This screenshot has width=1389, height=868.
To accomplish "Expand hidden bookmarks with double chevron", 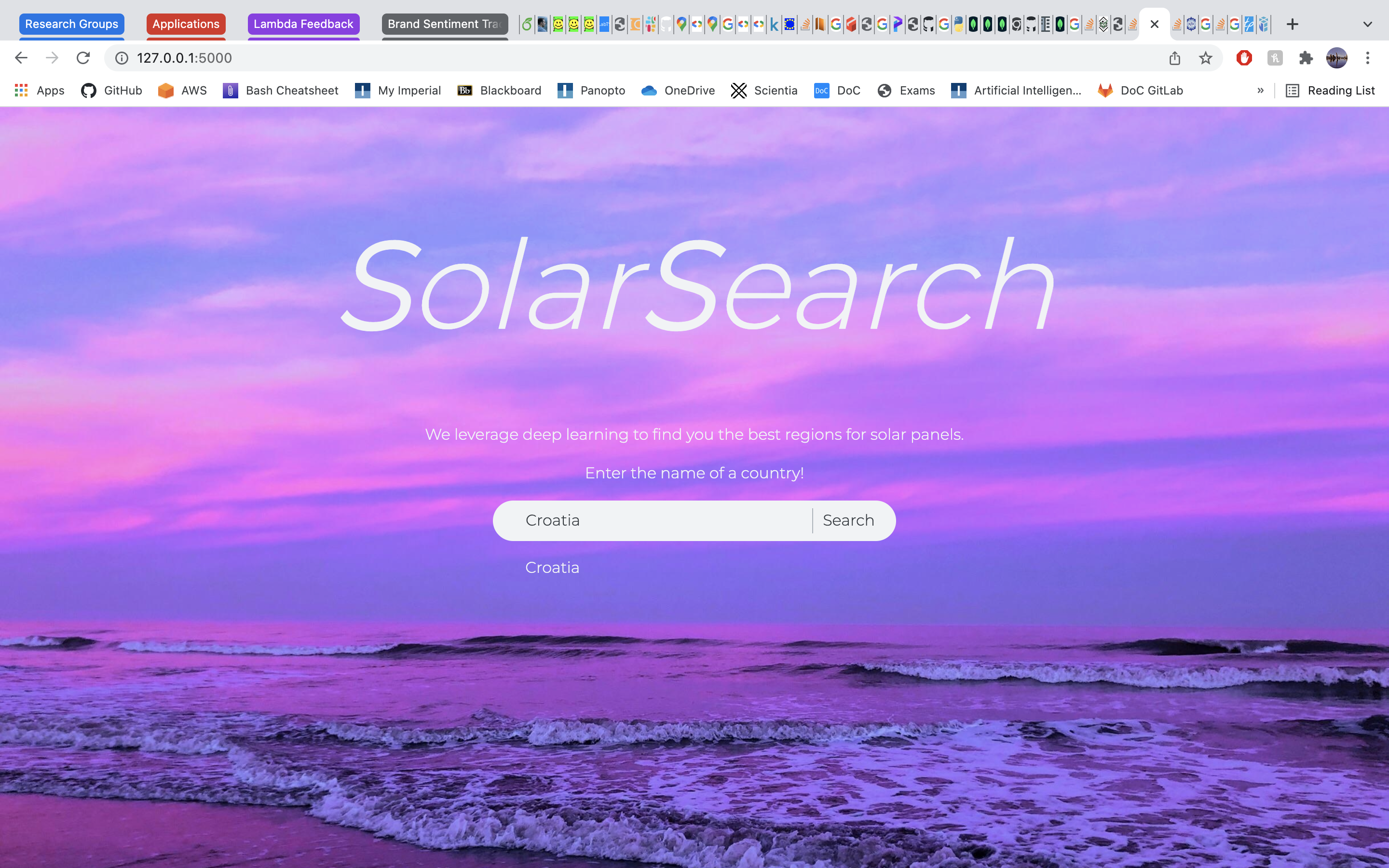I will click(1260, 91).
